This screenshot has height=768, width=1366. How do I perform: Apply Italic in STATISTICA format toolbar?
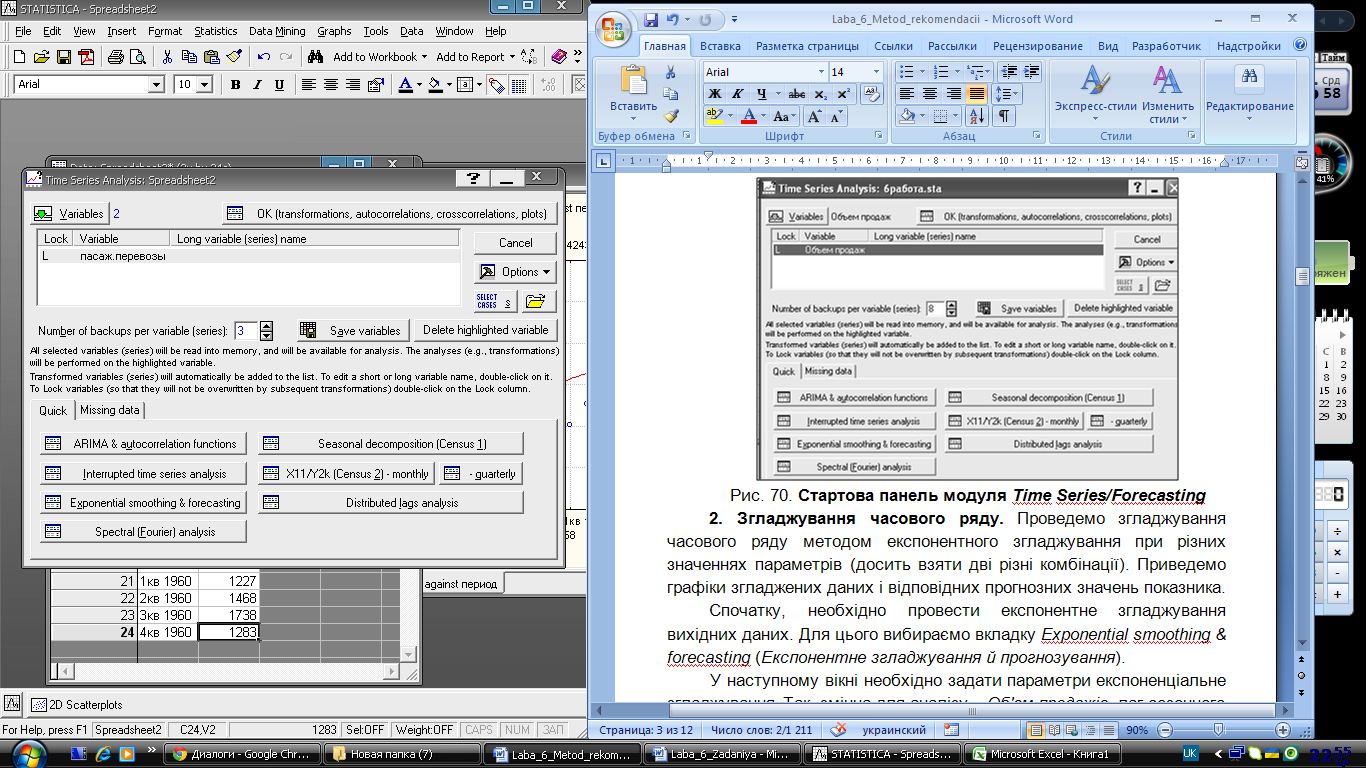tap(258, 85)
